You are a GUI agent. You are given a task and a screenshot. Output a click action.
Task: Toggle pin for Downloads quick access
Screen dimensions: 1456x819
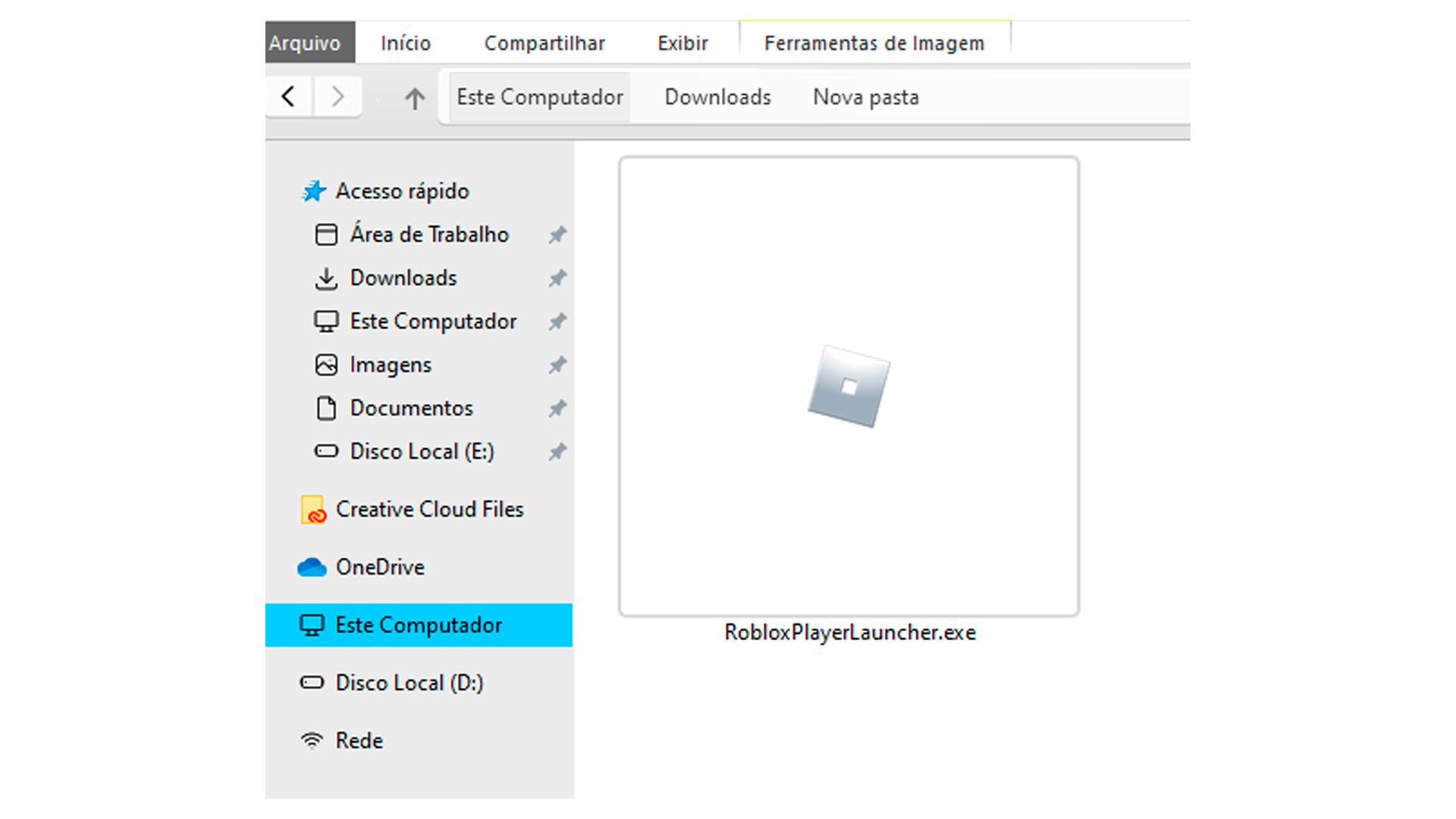pyautogui.click(x=557, y=278)
